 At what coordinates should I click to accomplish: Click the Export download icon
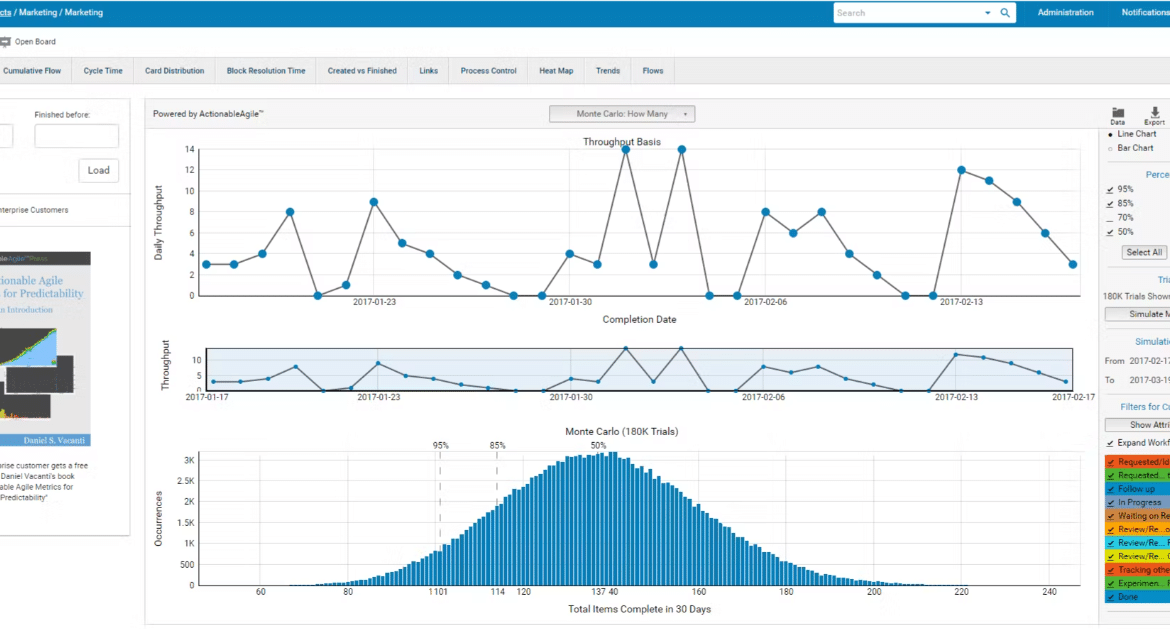coord(1154,113)
